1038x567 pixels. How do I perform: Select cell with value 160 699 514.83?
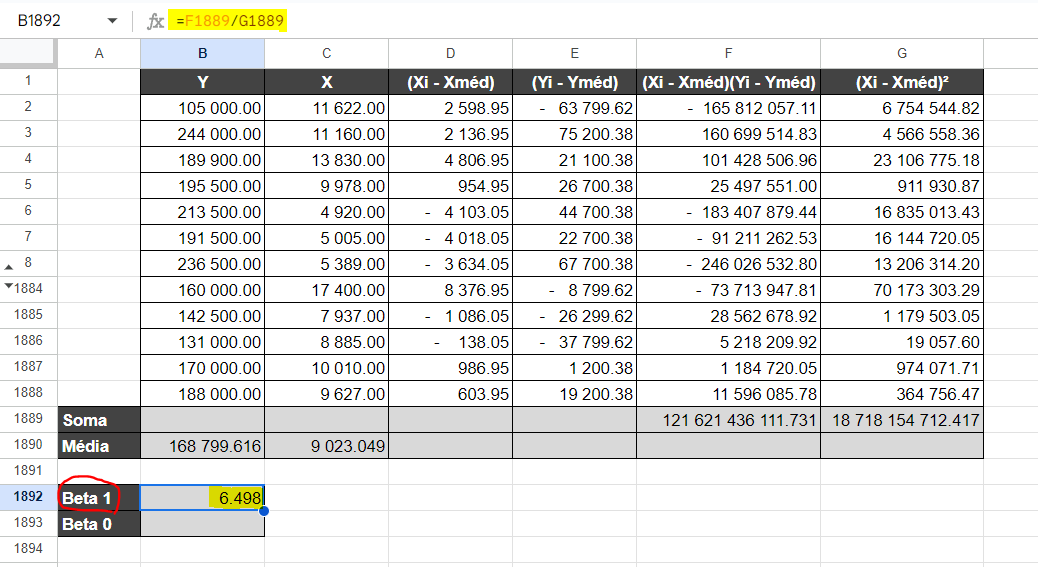pyautogui.click(x=728, y=134)
